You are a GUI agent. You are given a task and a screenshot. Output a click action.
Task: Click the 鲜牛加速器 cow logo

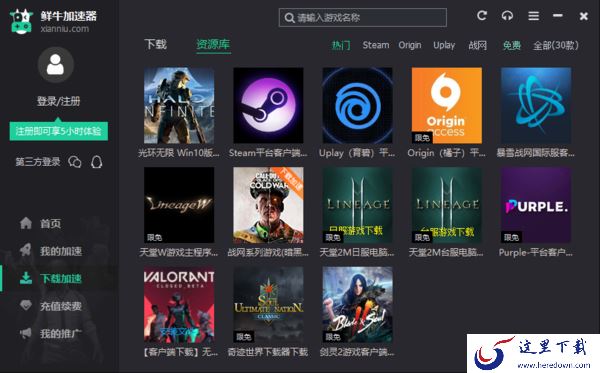21,21
